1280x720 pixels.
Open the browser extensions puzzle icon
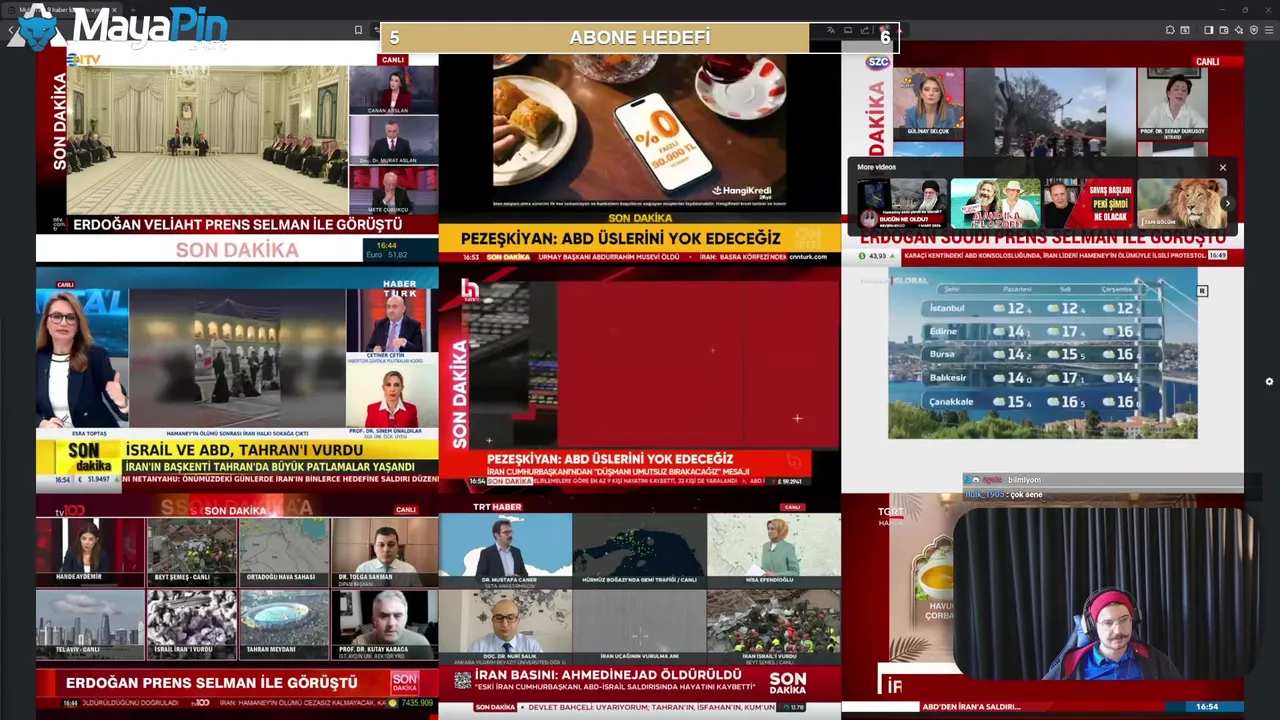point(1170,30)
